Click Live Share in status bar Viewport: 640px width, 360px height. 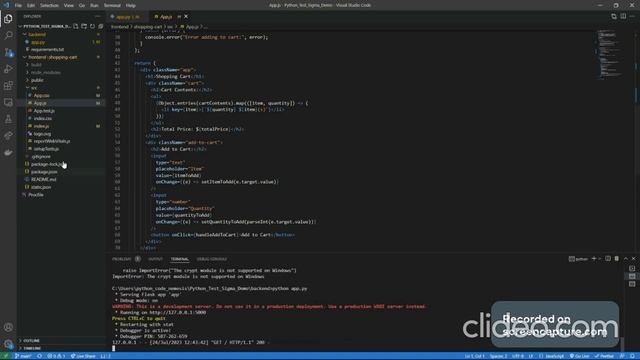click(x=83, y=356)
